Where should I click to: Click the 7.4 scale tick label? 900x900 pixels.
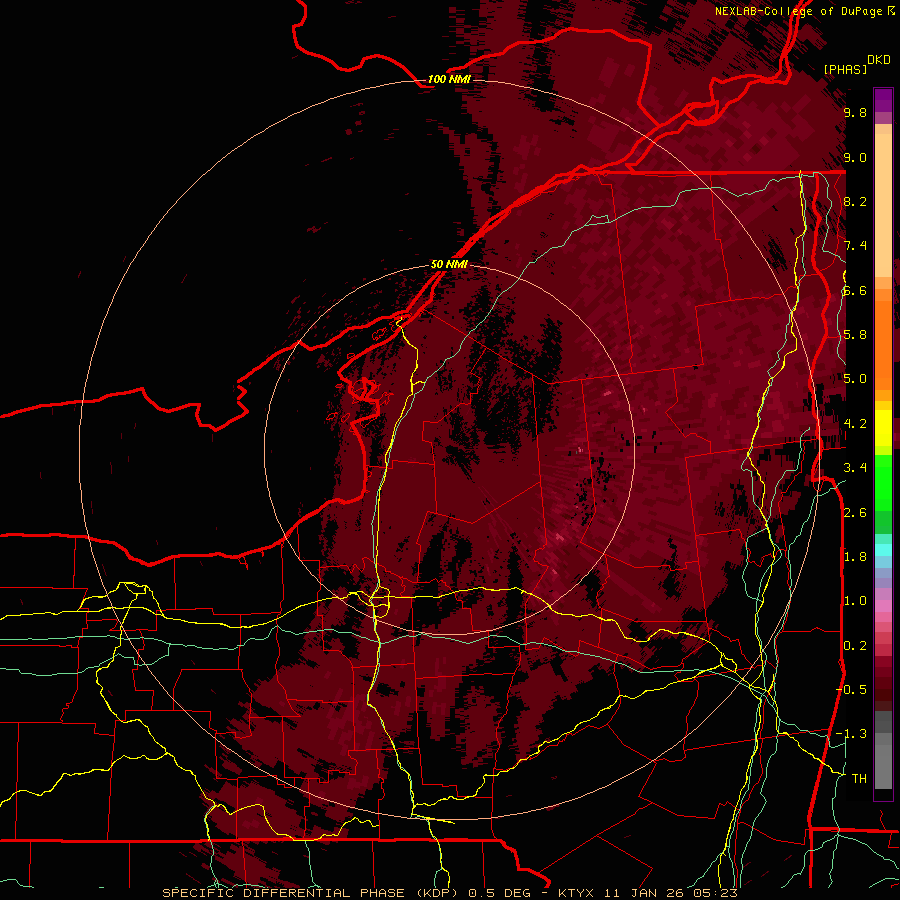coord(855,246)
